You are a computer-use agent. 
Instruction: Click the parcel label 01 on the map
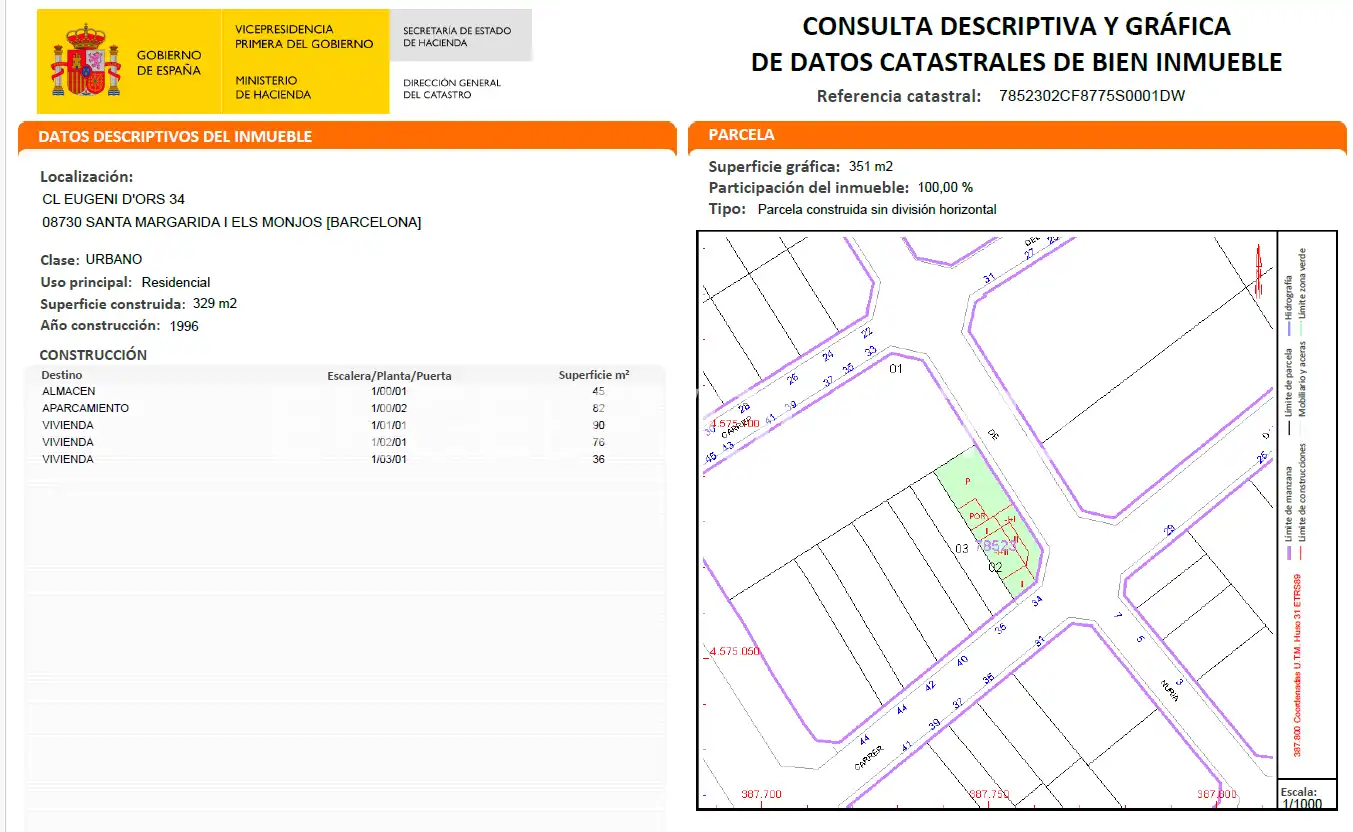pyautogui.click(x=896, y=369)
